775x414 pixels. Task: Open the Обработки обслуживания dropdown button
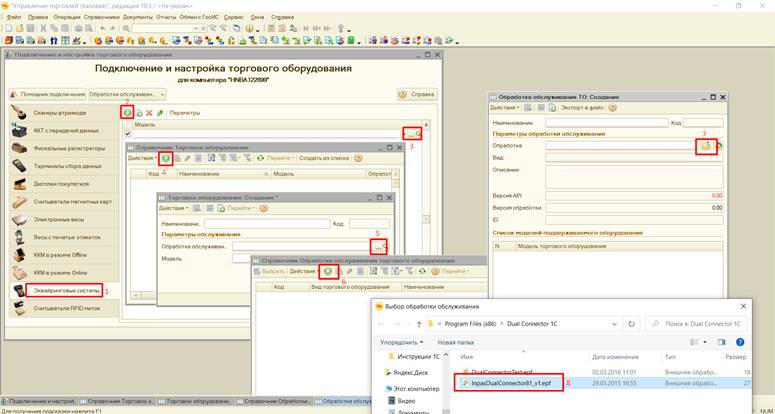tap(124, 94)
